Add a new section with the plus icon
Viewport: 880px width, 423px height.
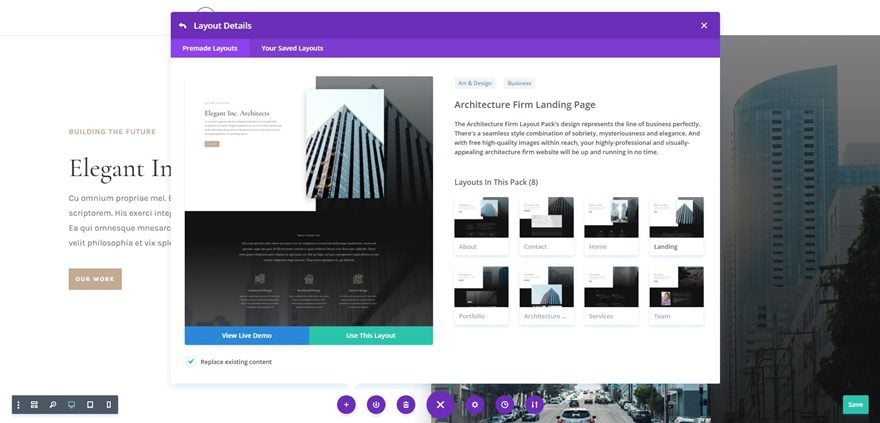click(x=346, y=404)
